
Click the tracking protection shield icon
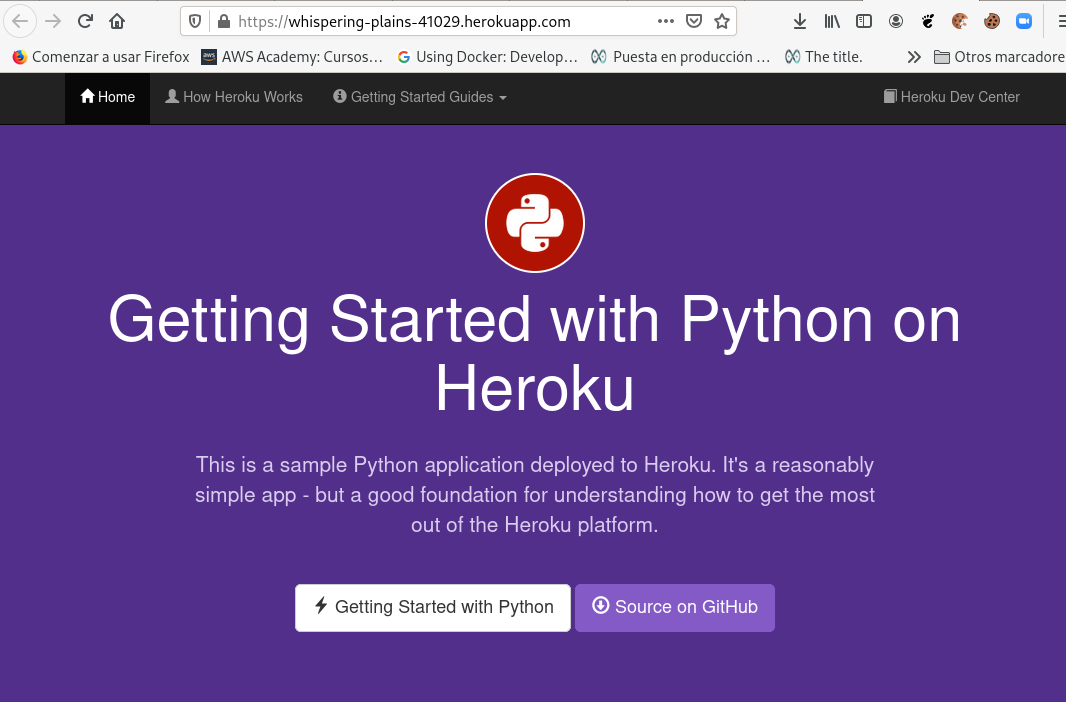click(x=195, y=21)
